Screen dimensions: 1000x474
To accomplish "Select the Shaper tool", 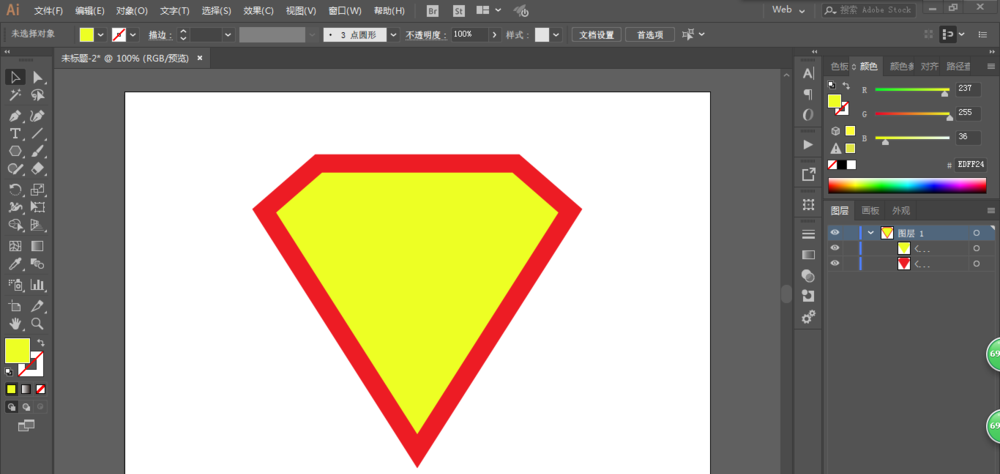I will (x=15, y=169).
